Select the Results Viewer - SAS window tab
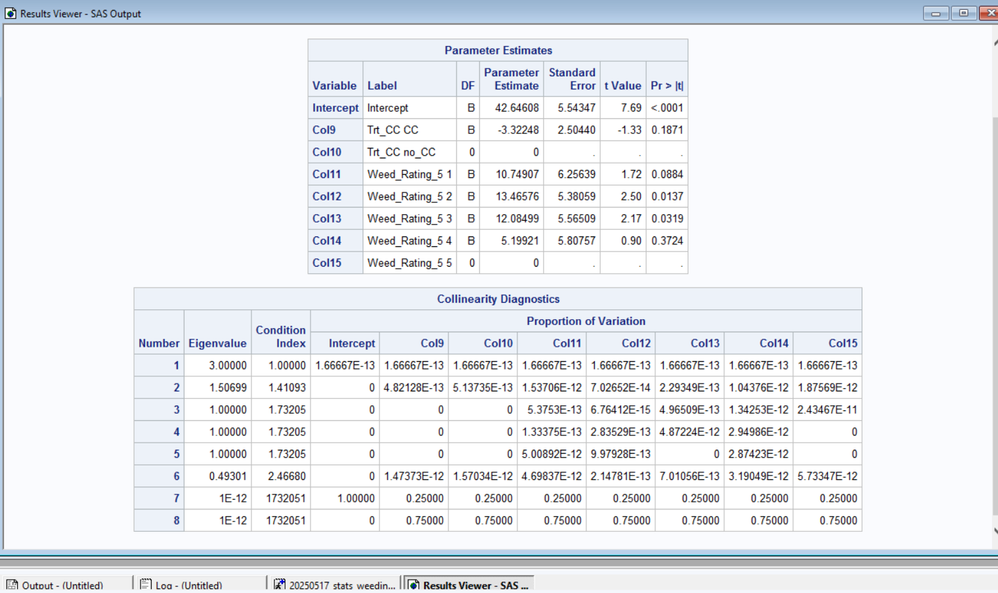Screen dimensions: 998x593 (468, 585)
